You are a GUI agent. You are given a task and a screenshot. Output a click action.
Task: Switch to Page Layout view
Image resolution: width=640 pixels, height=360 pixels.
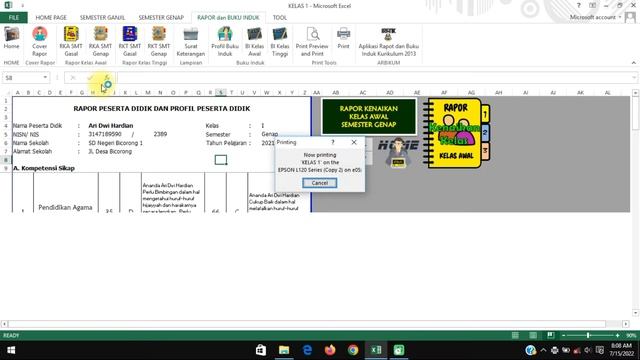click(x=533, y=335)
